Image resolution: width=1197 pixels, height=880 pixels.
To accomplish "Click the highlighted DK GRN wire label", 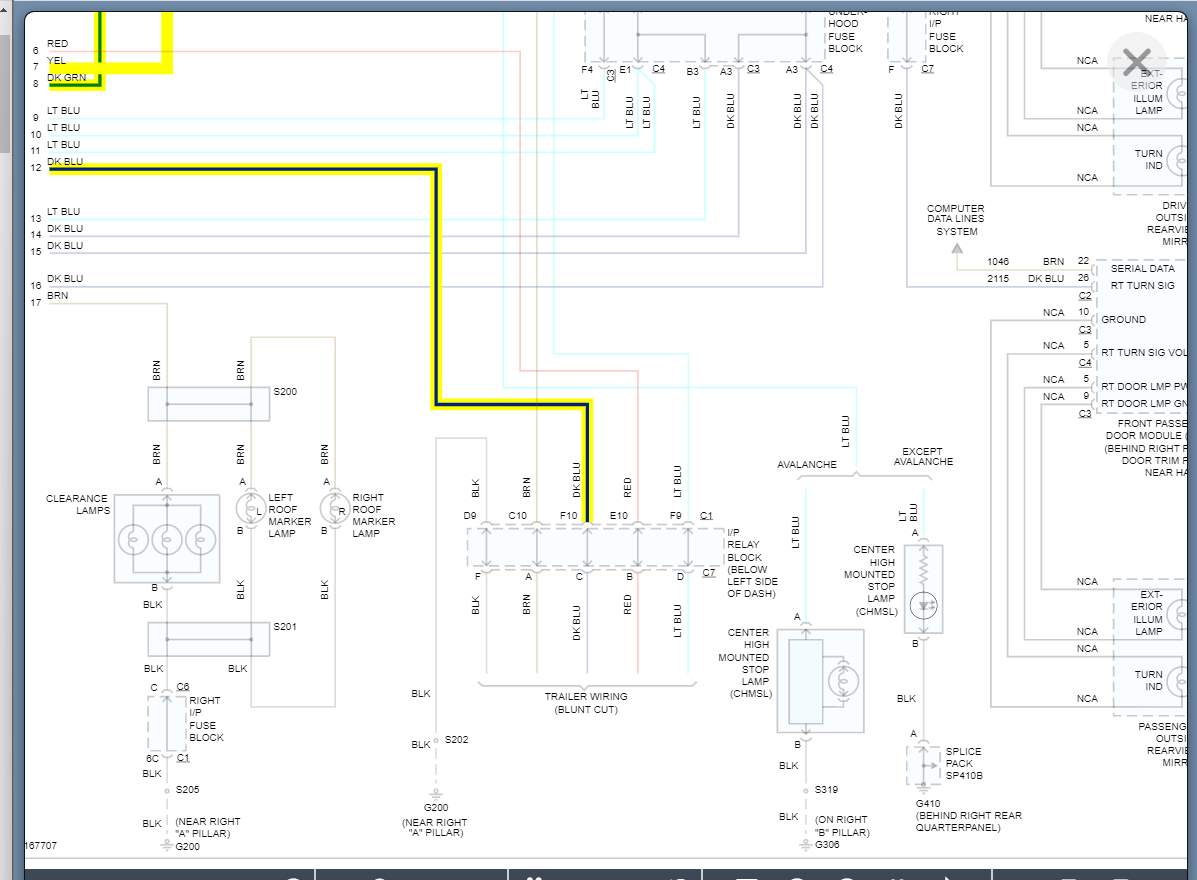I will pos(66,77).
